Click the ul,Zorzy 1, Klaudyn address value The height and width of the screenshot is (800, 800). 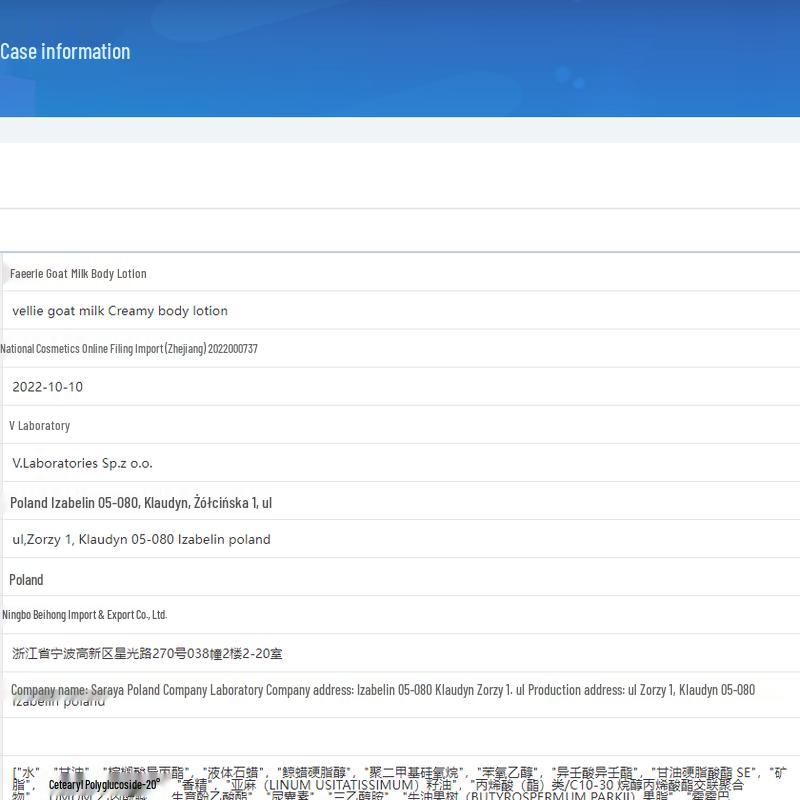pos(141,539)
